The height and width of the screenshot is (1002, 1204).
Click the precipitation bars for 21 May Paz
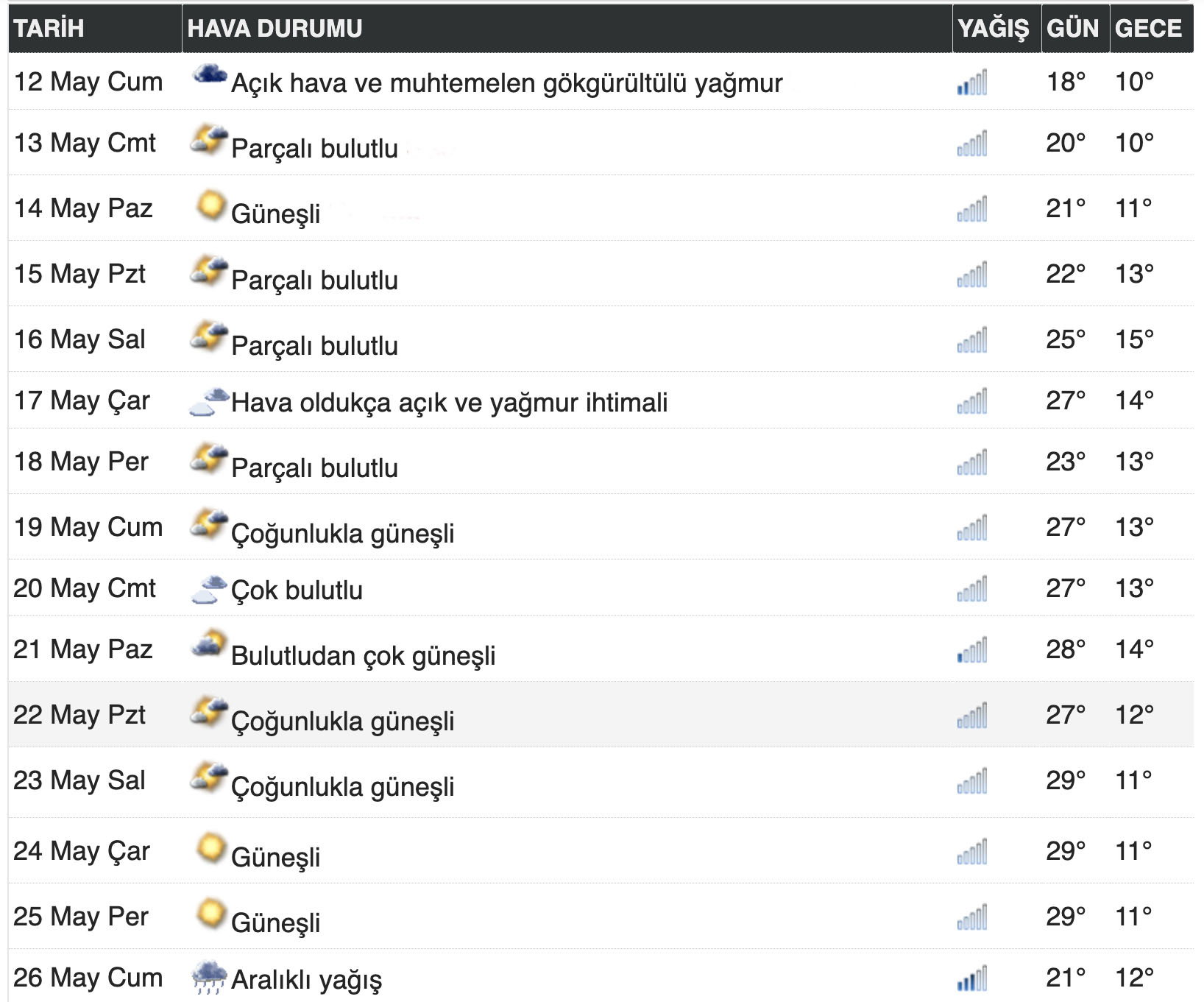click(973, 651)
